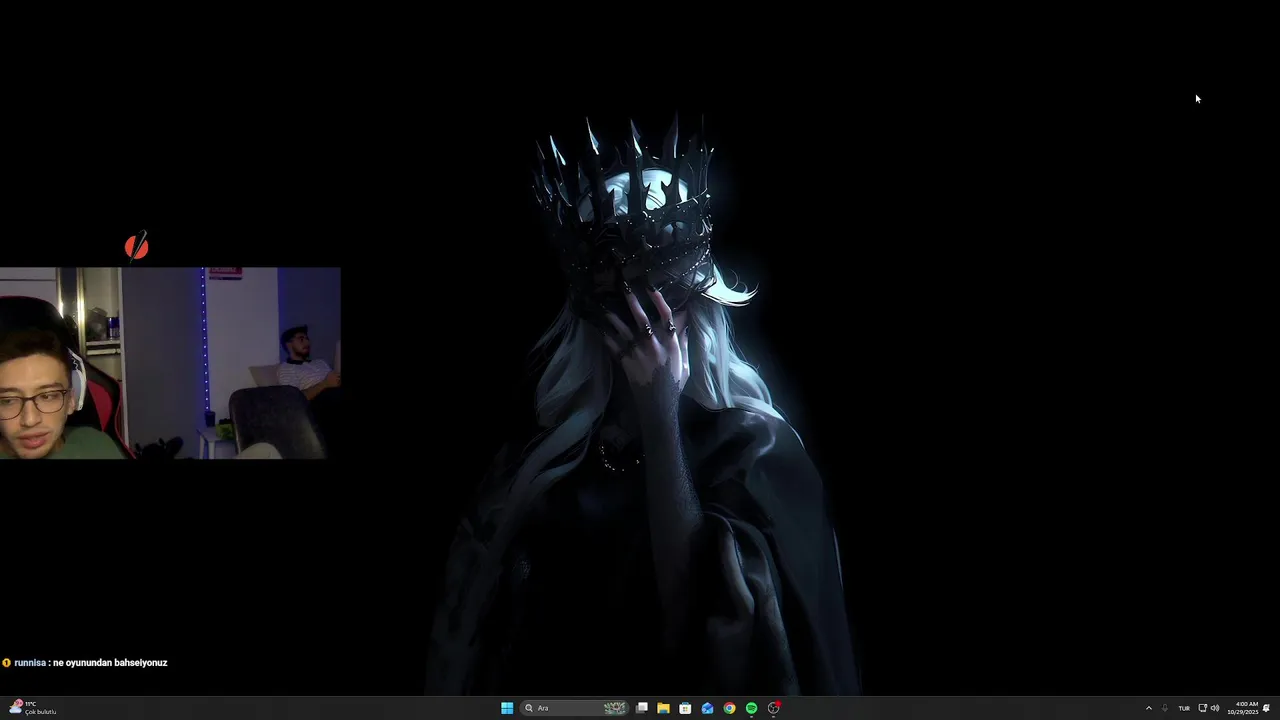Open network settings tray icon
1280x720 pixels.
(x=1202, y=708)
